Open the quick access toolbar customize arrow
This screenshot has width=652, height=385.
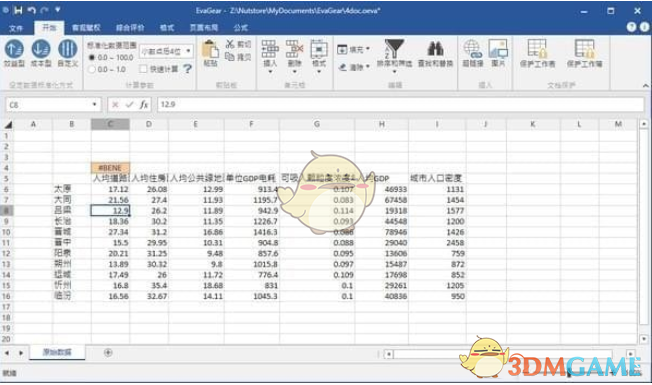[x=57, y=9]
